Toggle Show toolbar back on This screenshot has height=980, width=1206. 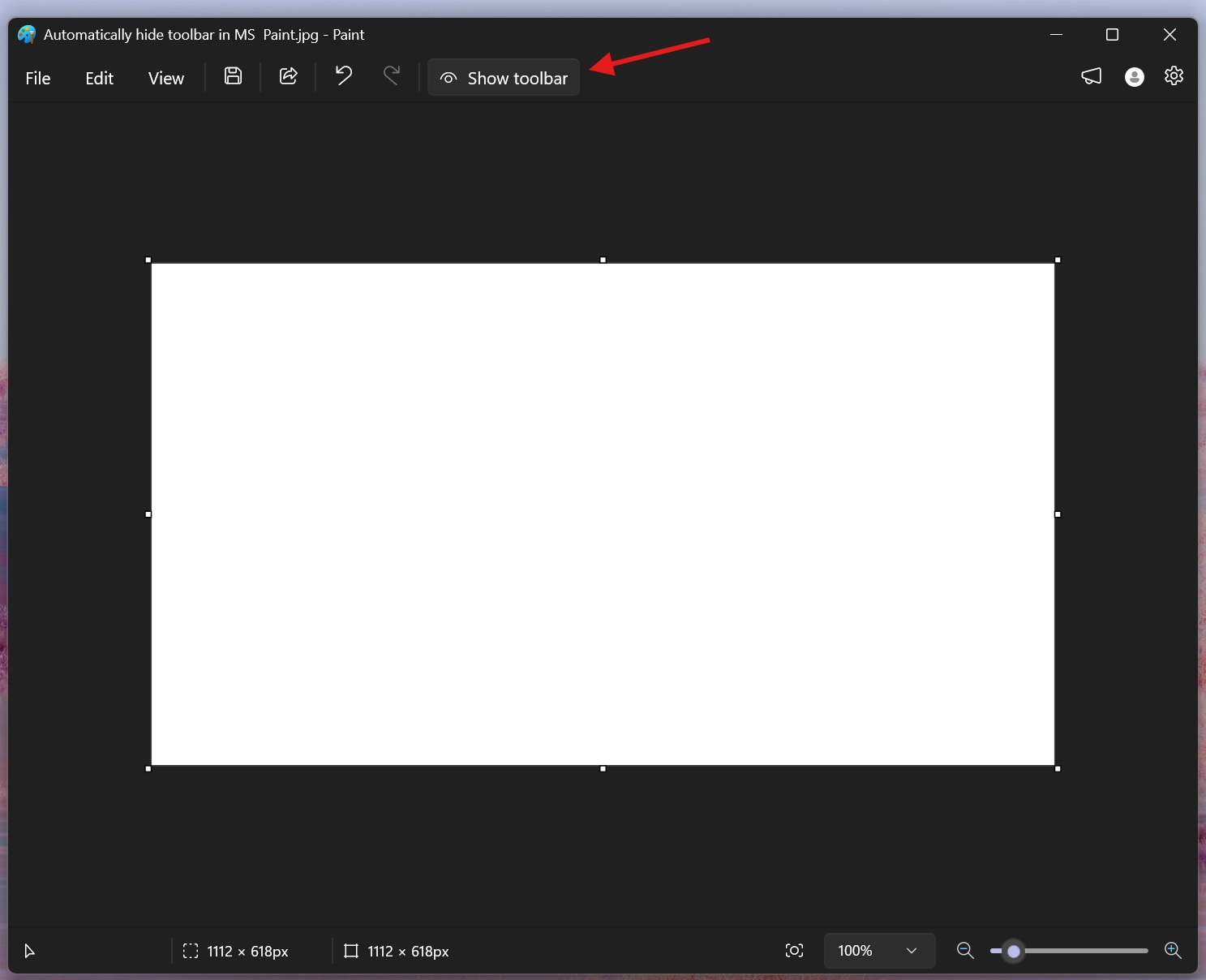coord(503,77)
